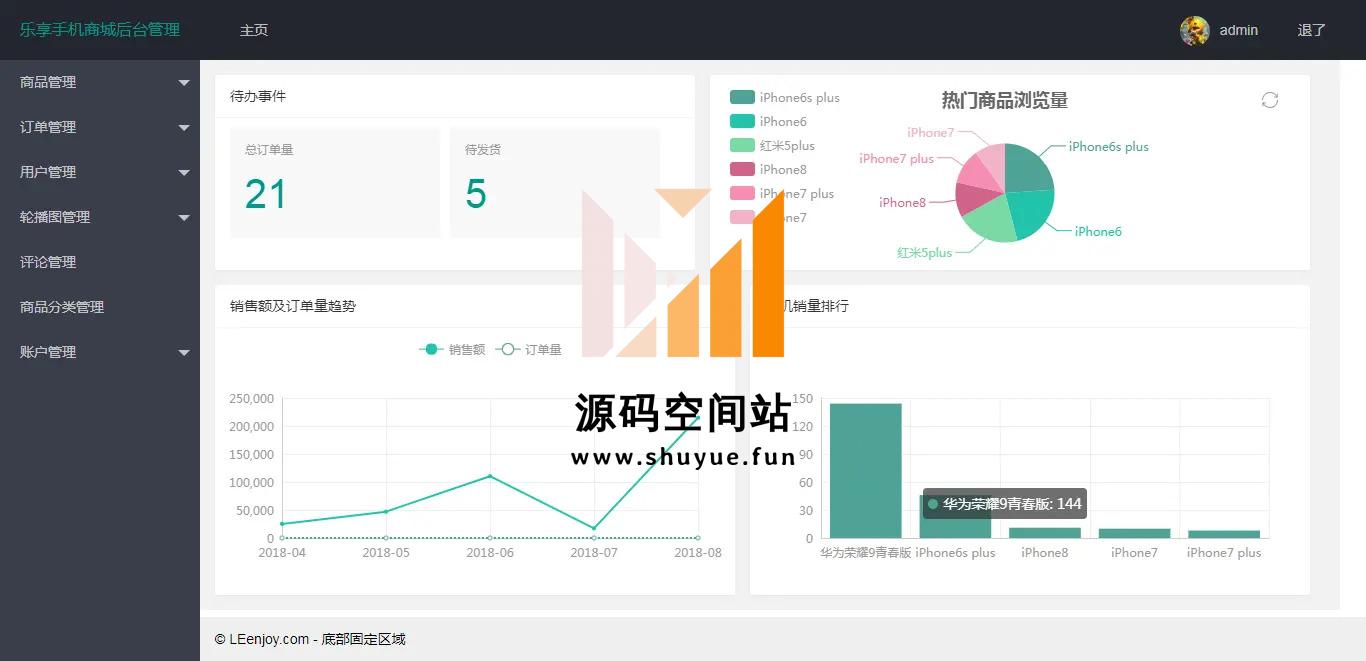1366x661 pixels.
Task: Toggle iPhone6s plus in the pie legend
Action: (x=785, y=97)
